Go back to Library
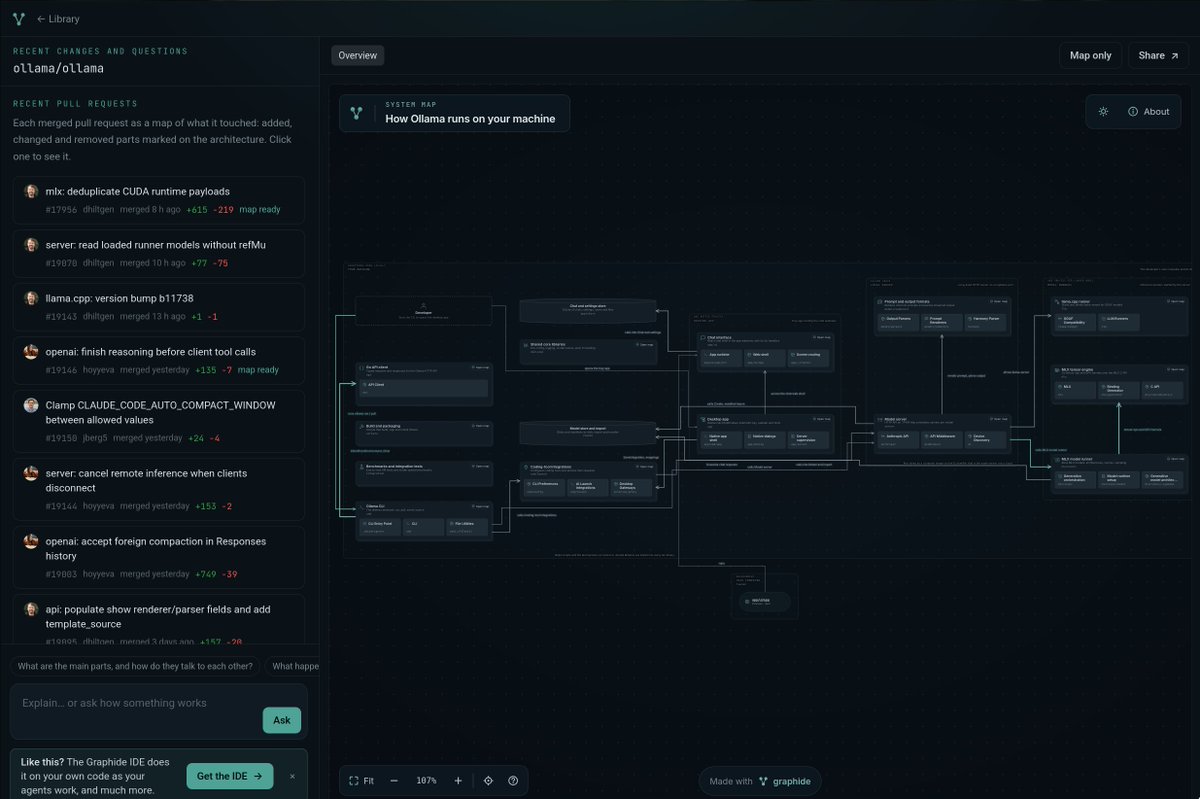The height and width of the screenshot is (799, 1200). click(57, 19)
